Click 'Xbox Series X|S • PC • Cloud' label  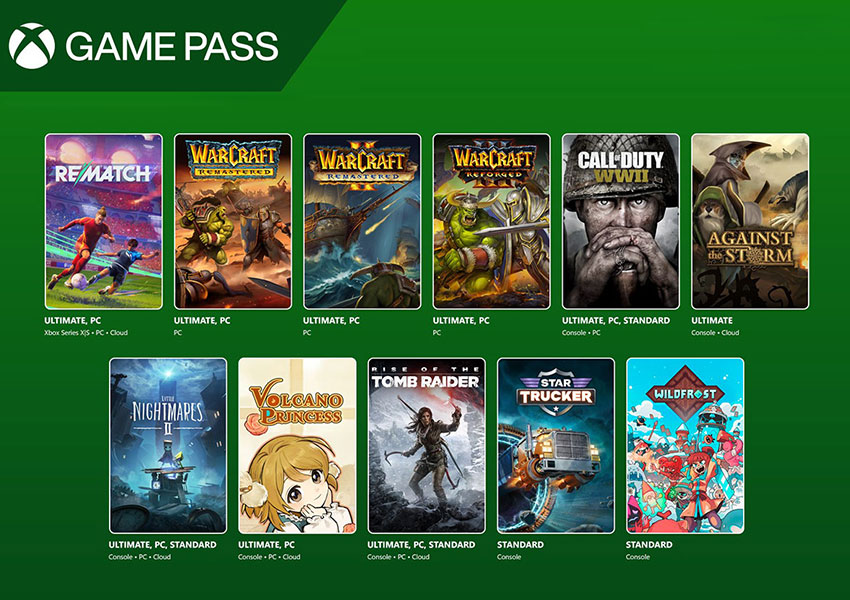coord(86,333)
